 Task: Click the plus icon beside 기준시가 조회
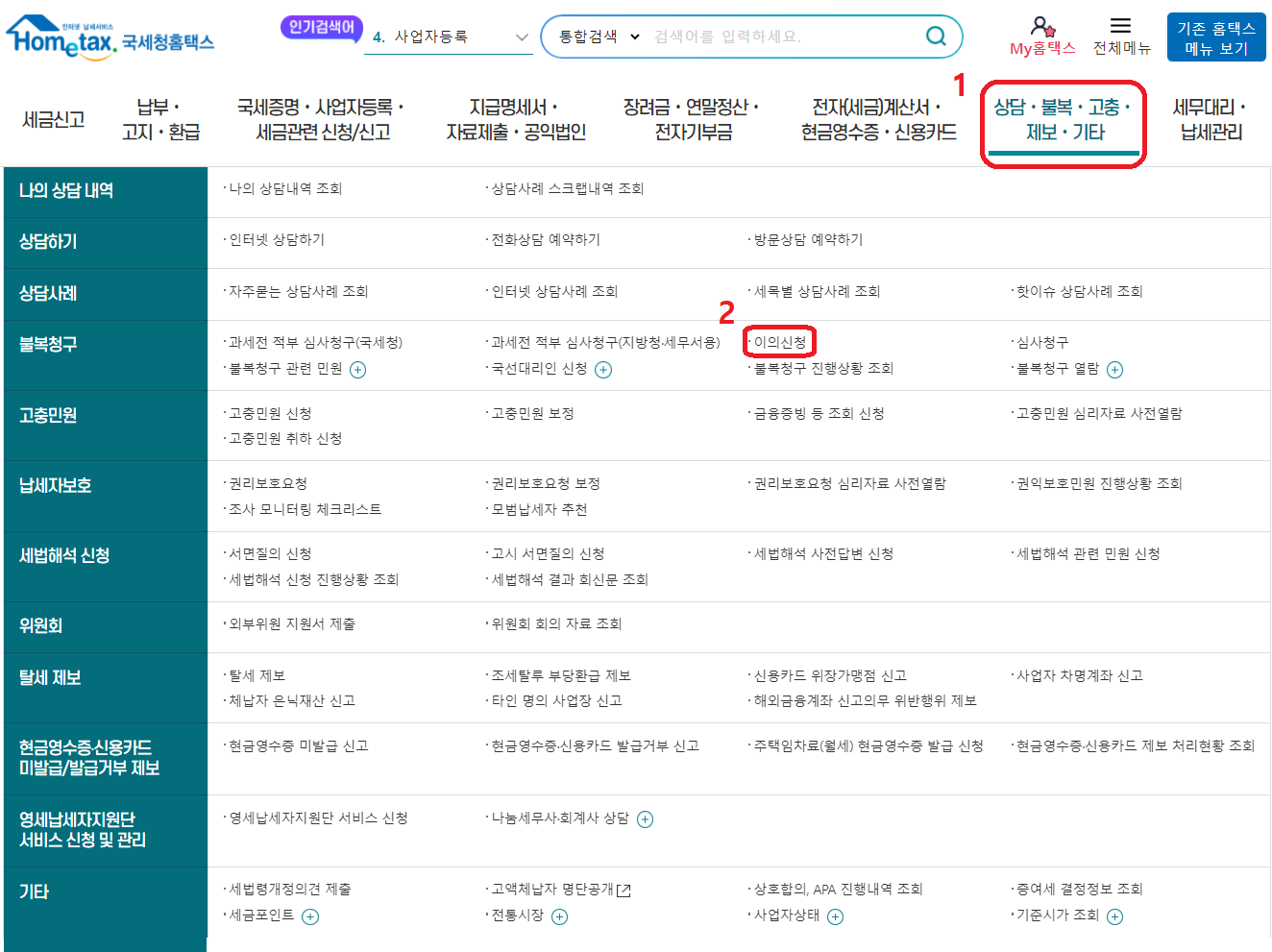pos(1115,916)
